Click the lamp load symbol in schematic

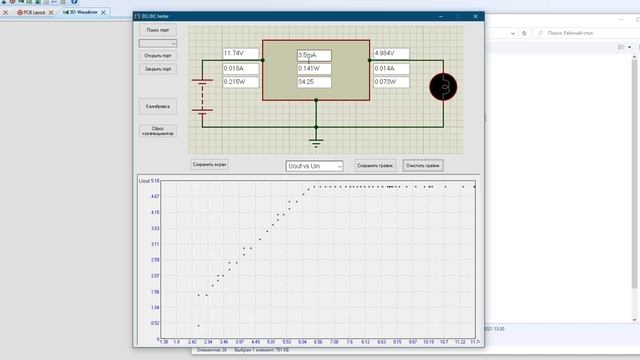tap(443, 87)
